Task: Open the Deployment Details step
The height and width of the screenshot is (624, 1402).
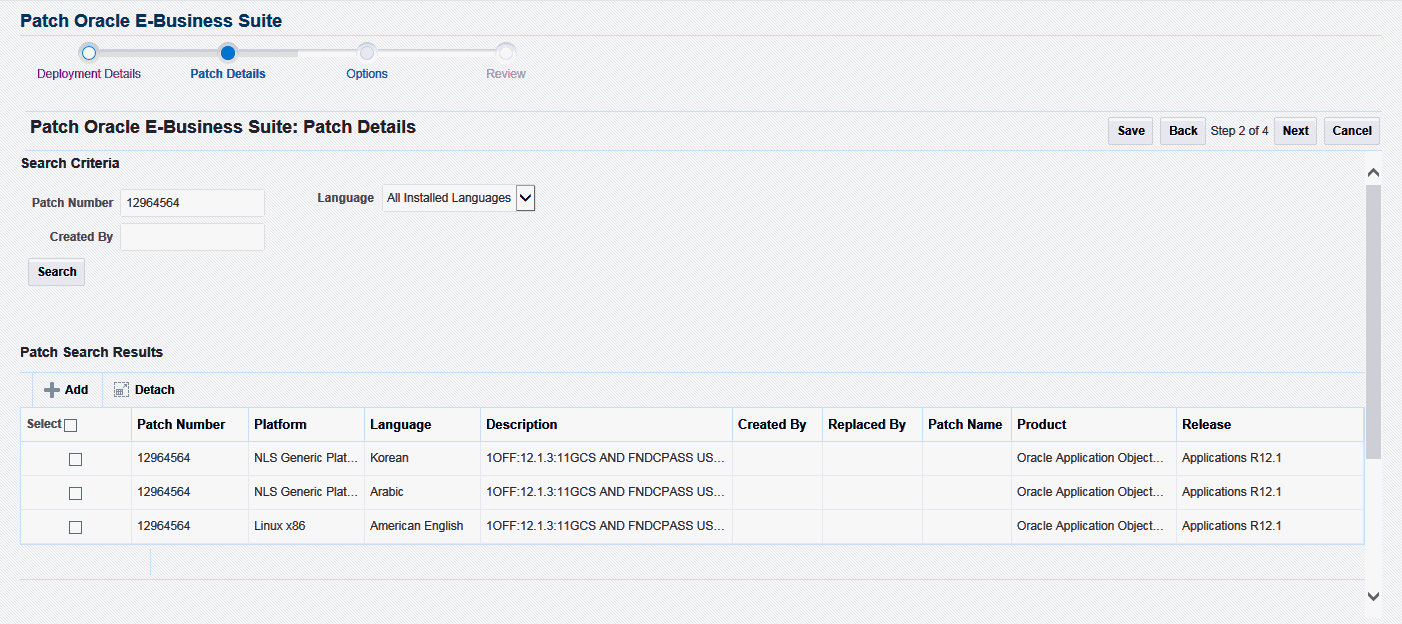Action: [89, 74]
